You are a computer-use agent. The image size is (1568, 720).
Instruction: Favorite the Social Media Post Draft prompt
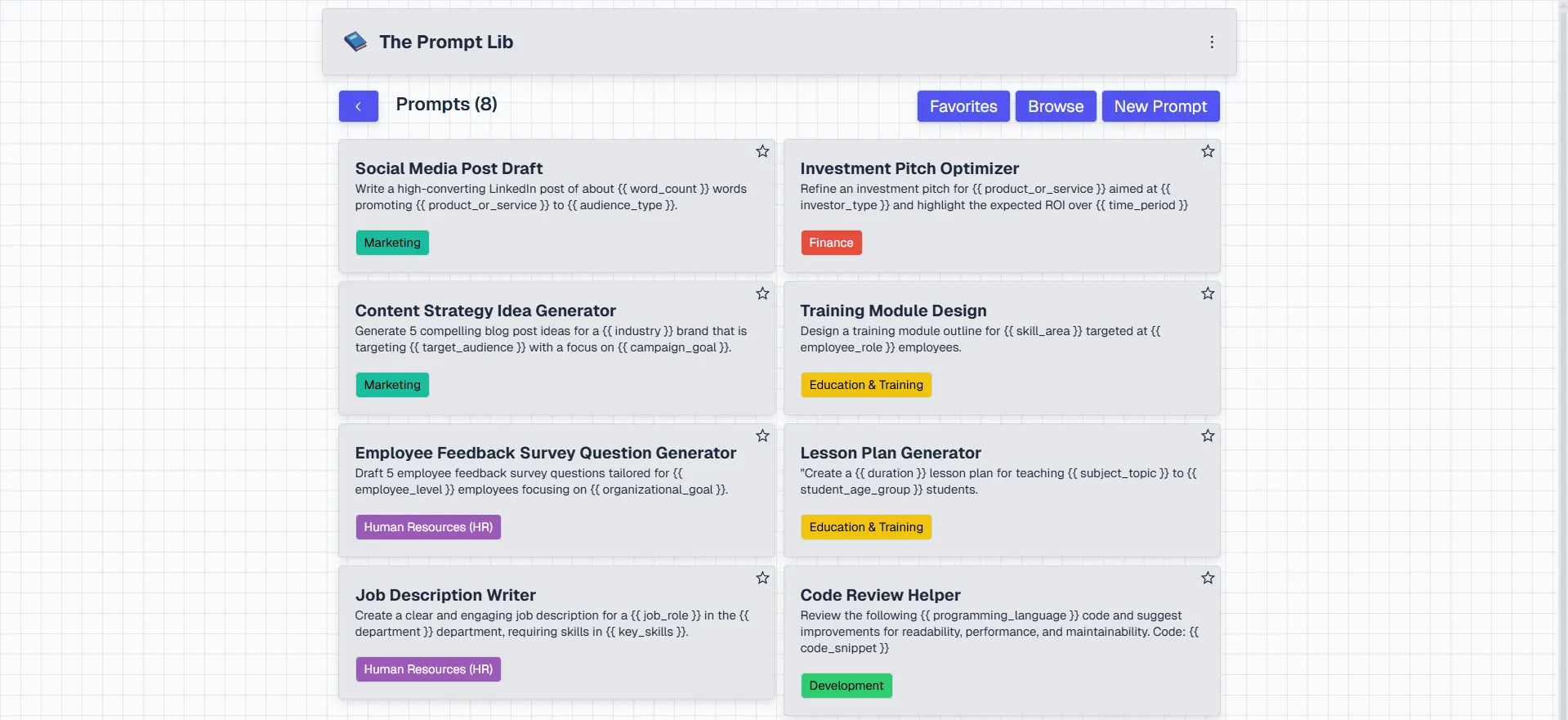click(x=762, y=151)
